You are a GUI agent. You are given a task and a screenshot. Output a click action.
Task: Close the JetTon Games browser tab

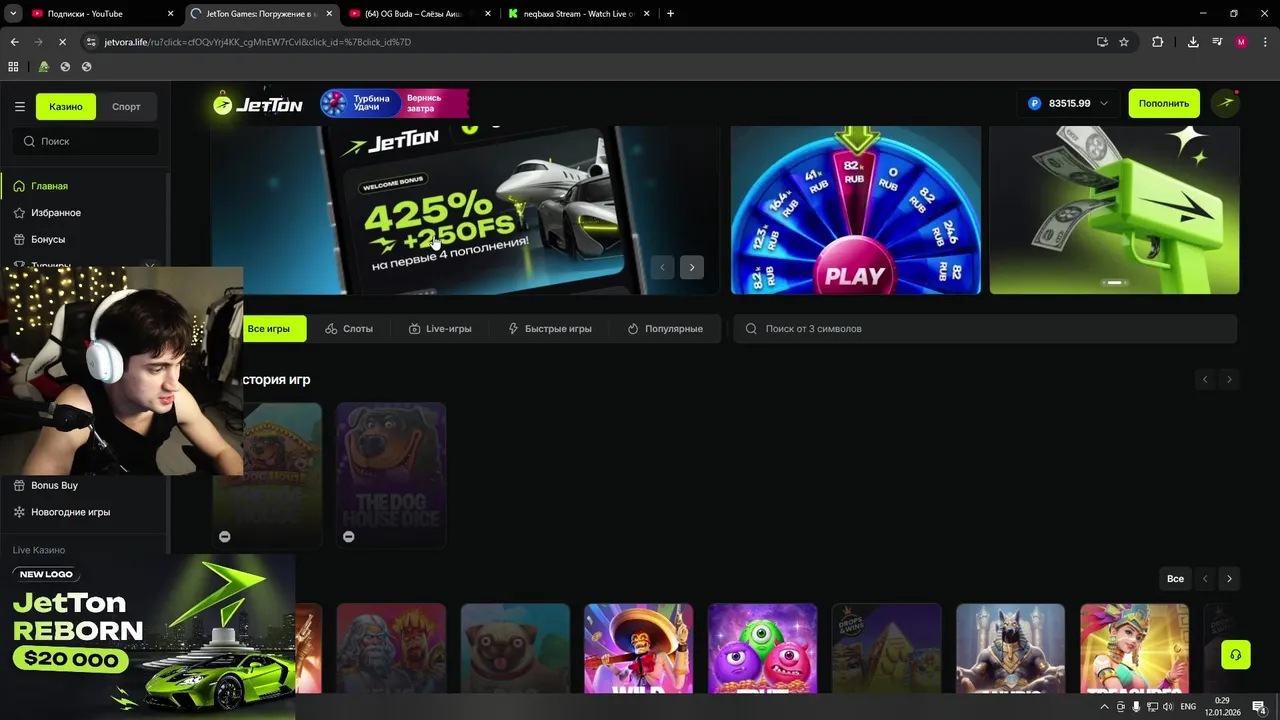pyautogui.click(x=329, y=14)
